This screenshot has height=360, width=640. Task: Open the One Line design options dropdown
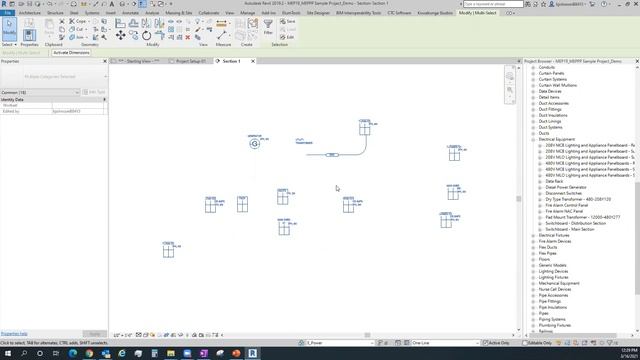click(x=445, y=343)
